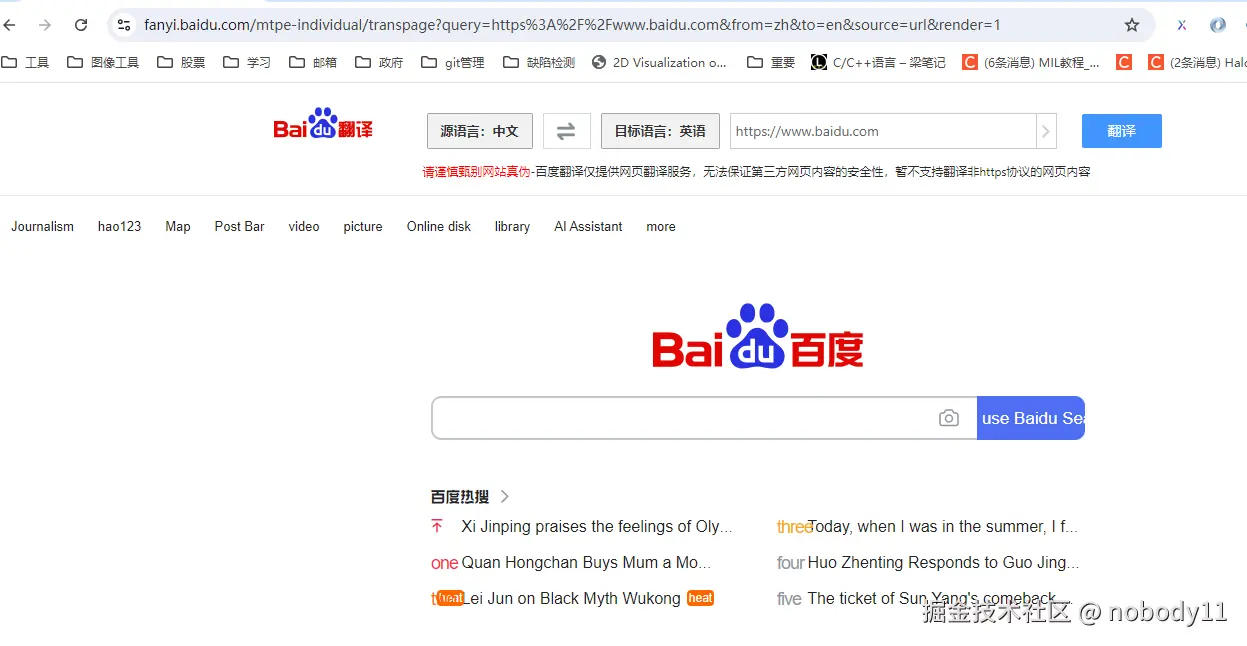Viewport: 1247px width, 646px height.
Task: Open the 百度热搜 heading link
Action: click(460, 496)
